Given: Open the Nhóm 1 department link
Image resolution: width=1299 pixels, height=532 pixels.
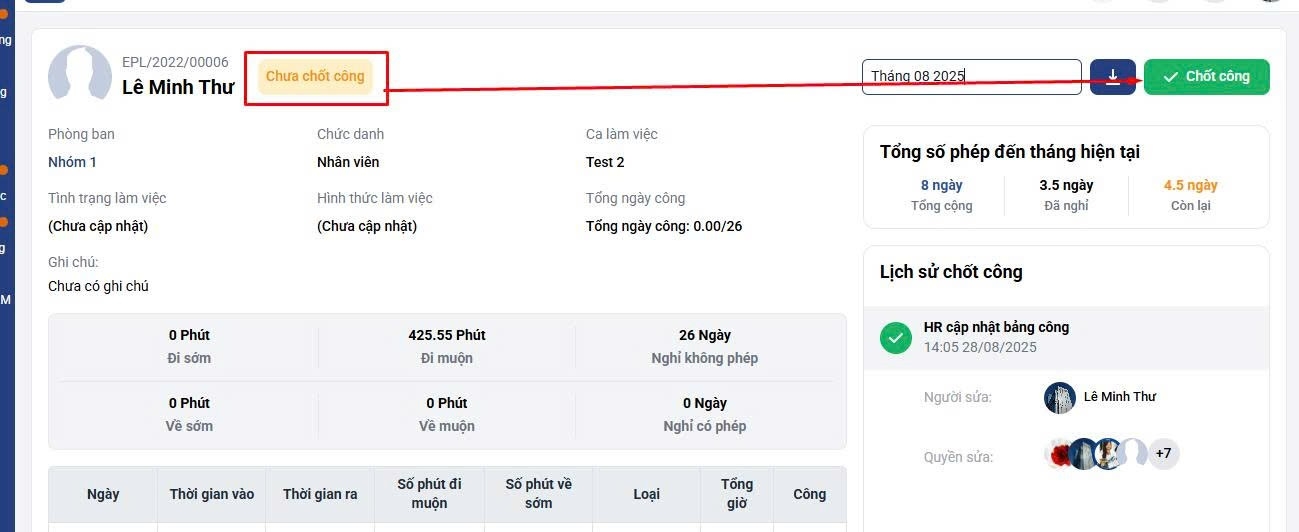Looking at the screenshot, I should pos(73,162).
